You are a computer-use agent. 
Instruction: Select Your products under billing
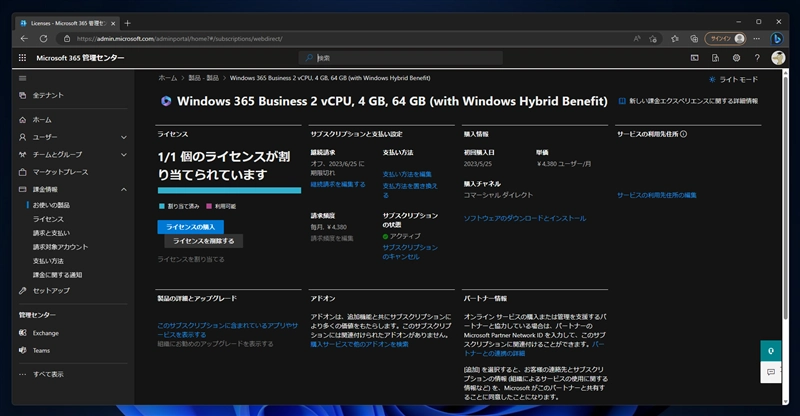[x=52, y=205]
